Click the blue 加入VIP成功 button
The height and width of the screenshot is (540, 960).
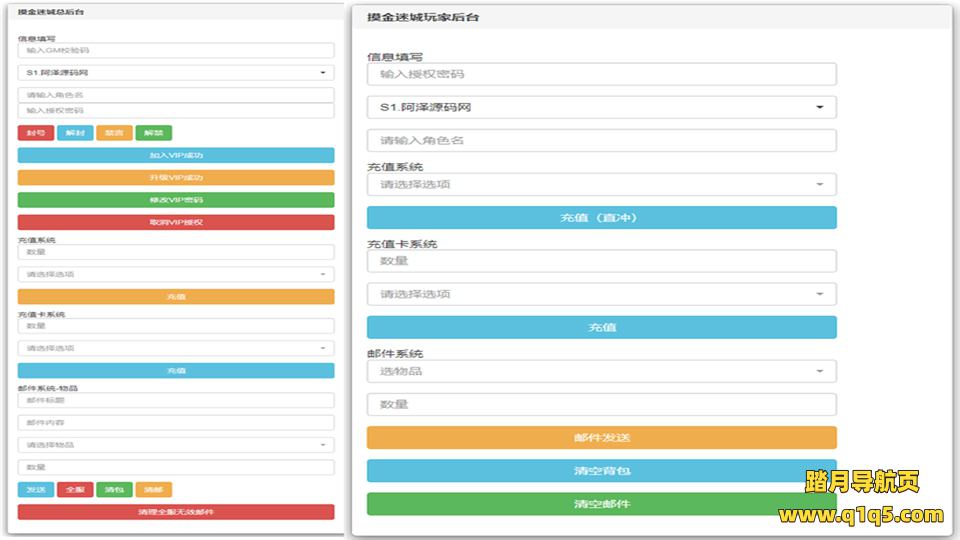(176, 155)
